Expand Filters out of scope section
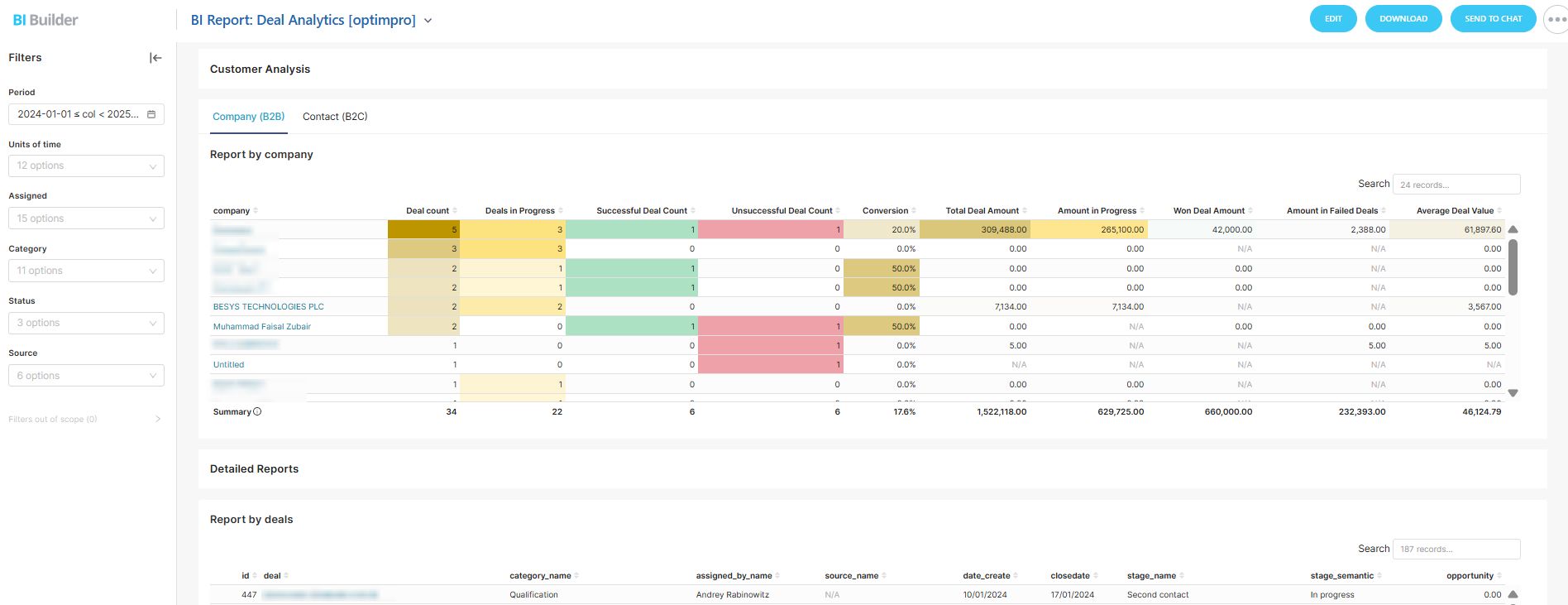 click(x=158, y=420)
